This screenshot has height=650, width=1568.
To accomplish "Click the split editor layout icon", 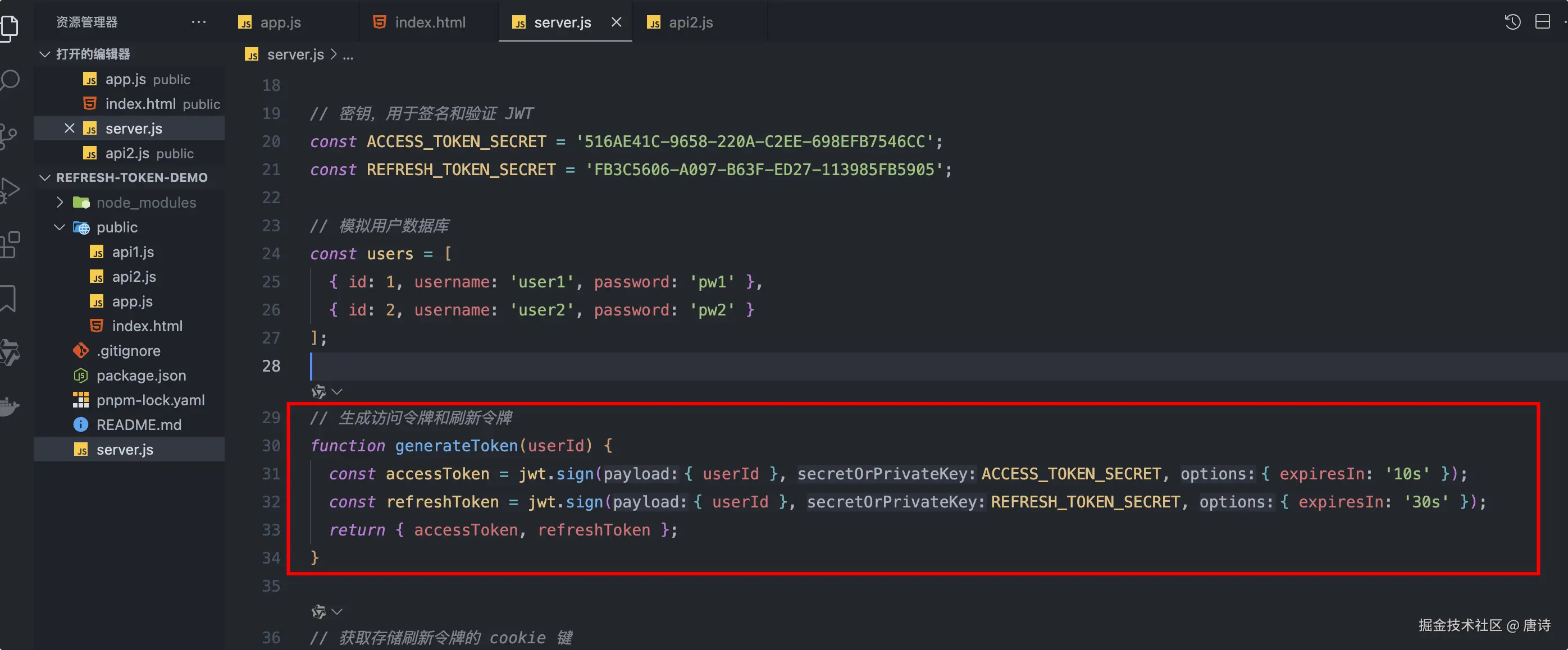I will point(1542,22).
